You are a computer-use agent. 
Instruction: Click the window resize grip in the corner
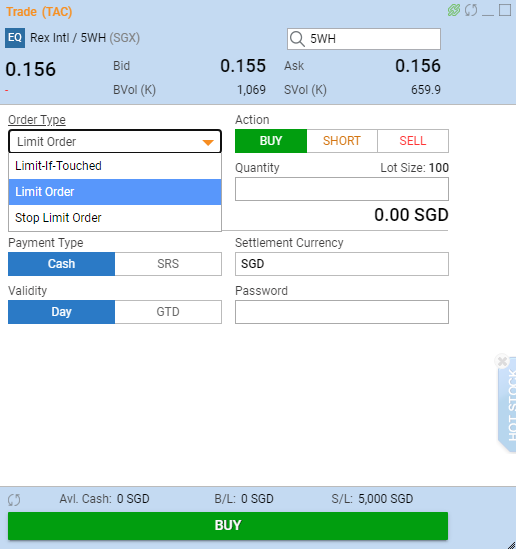pos(511,544)
